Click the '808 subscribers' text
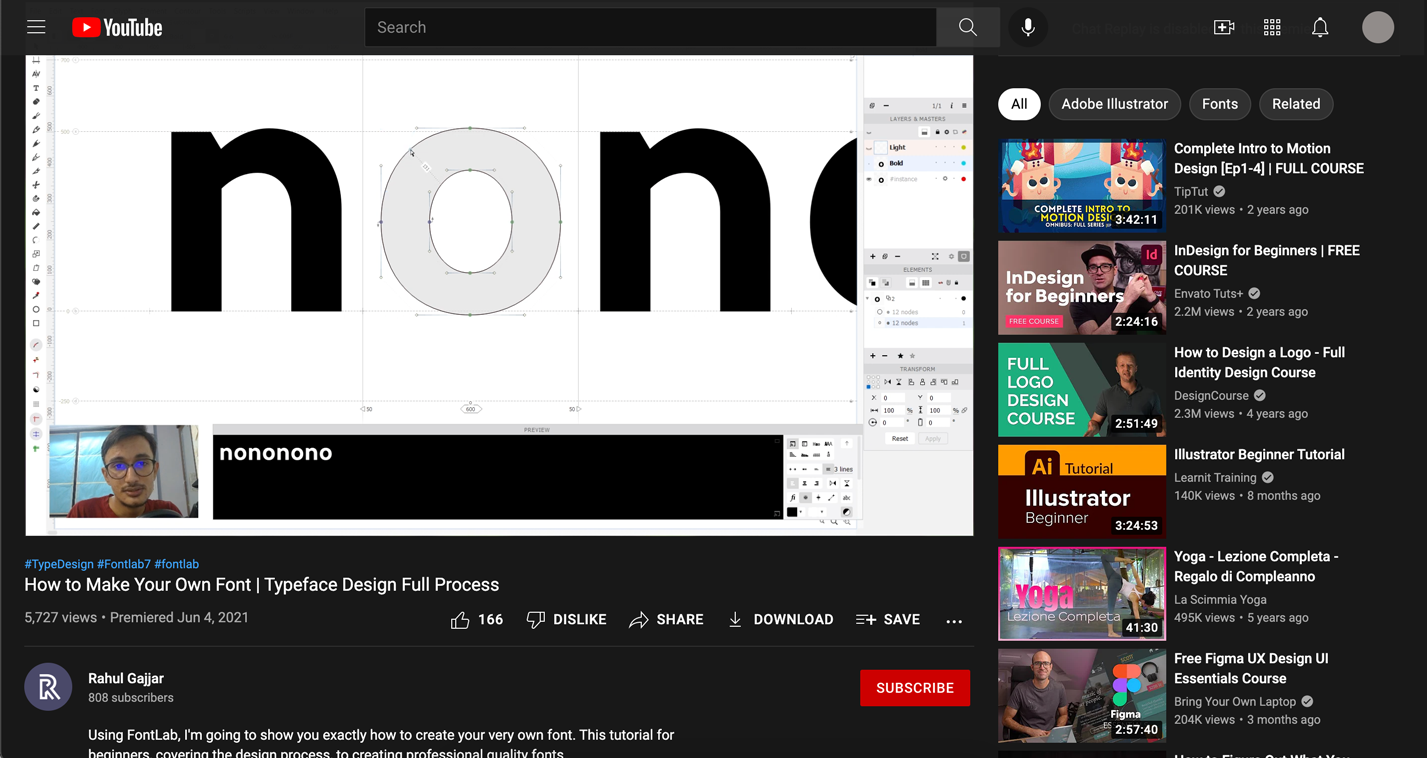 tap(131, 698)
